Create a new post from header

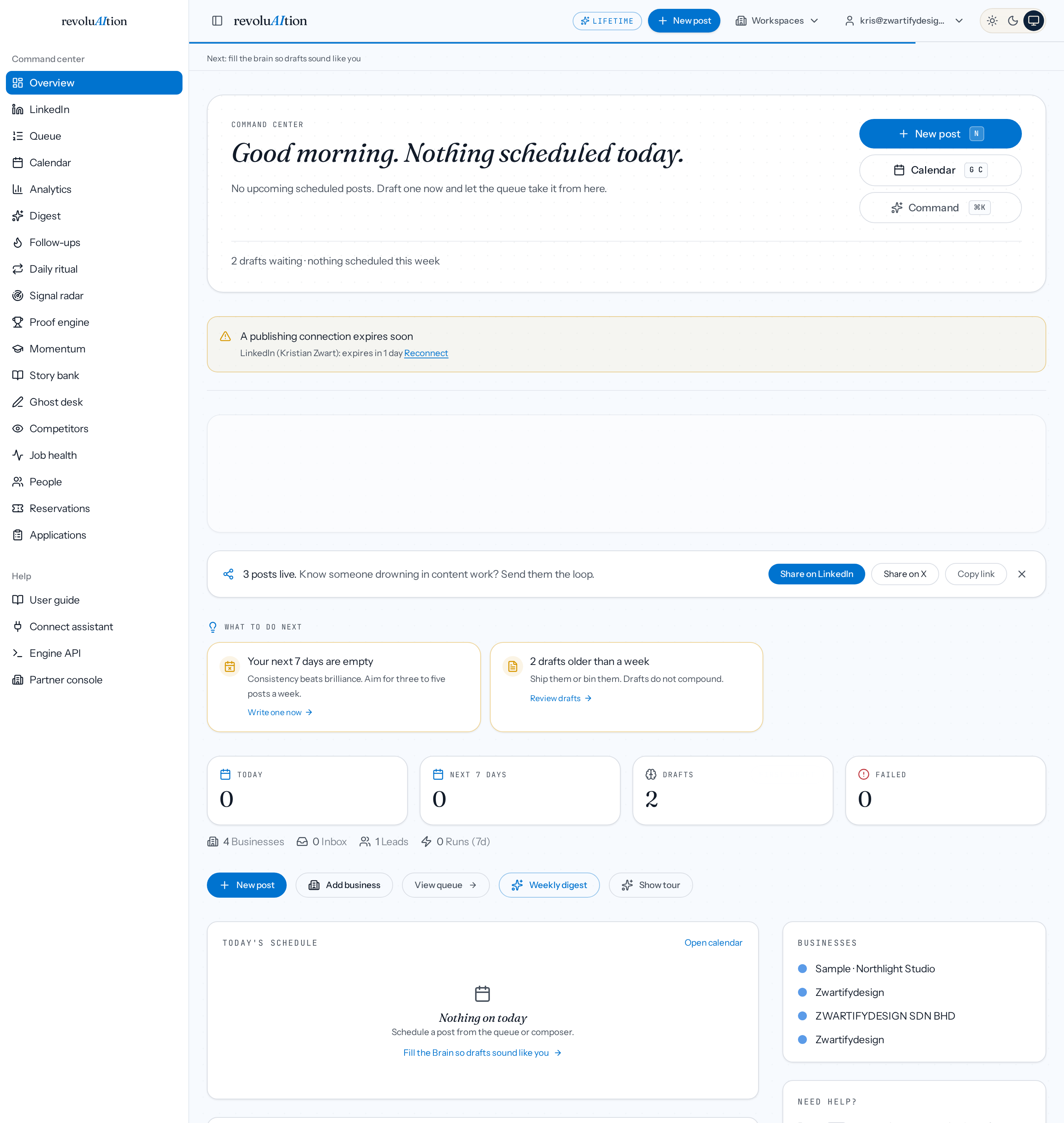tap(684, 21)
